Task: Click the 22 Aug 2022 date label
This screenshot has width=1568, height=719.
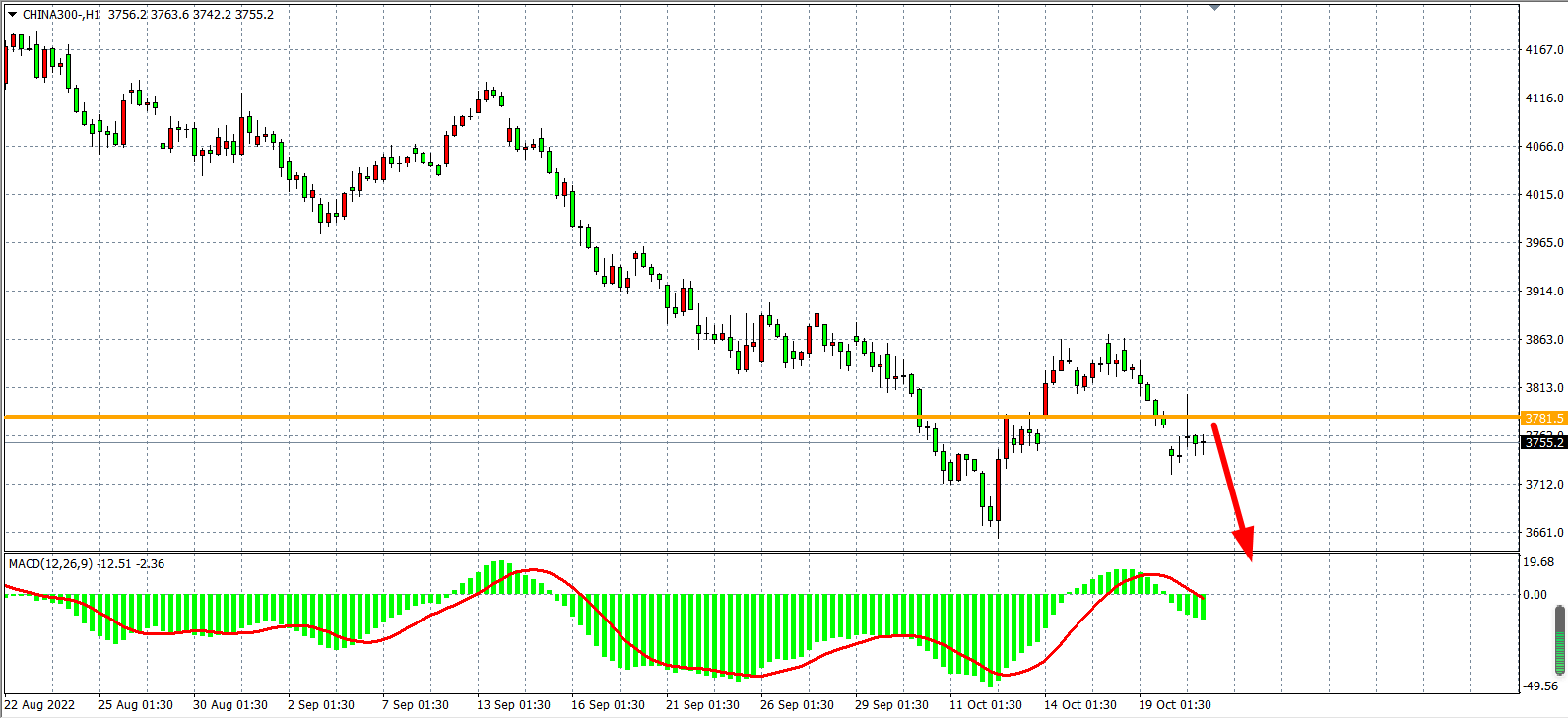Action: (x=40, y=705)
